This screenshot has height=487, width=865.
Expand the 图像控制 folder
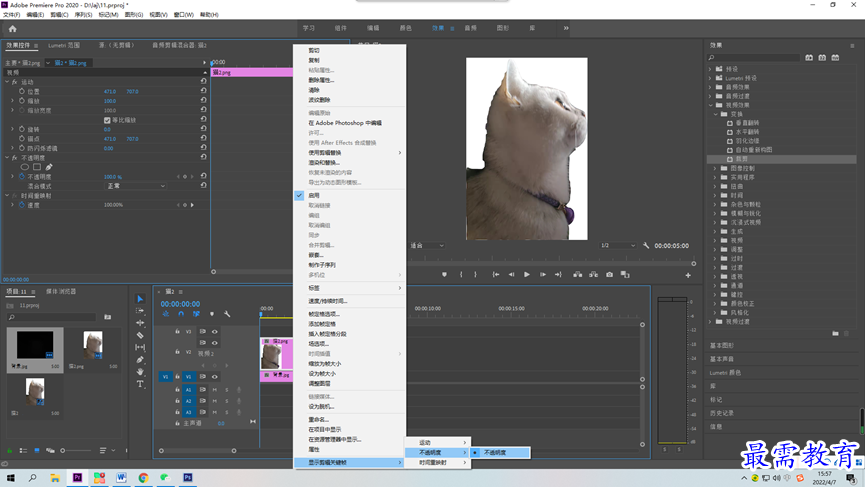(716, 168)
